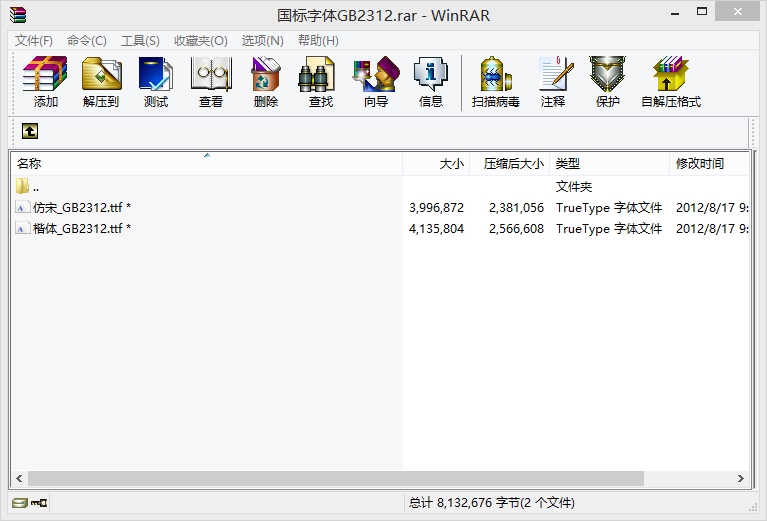Sort by the 压缩后大小 column header
This screenshot has height=521, width=767.
tap(509, 163)
